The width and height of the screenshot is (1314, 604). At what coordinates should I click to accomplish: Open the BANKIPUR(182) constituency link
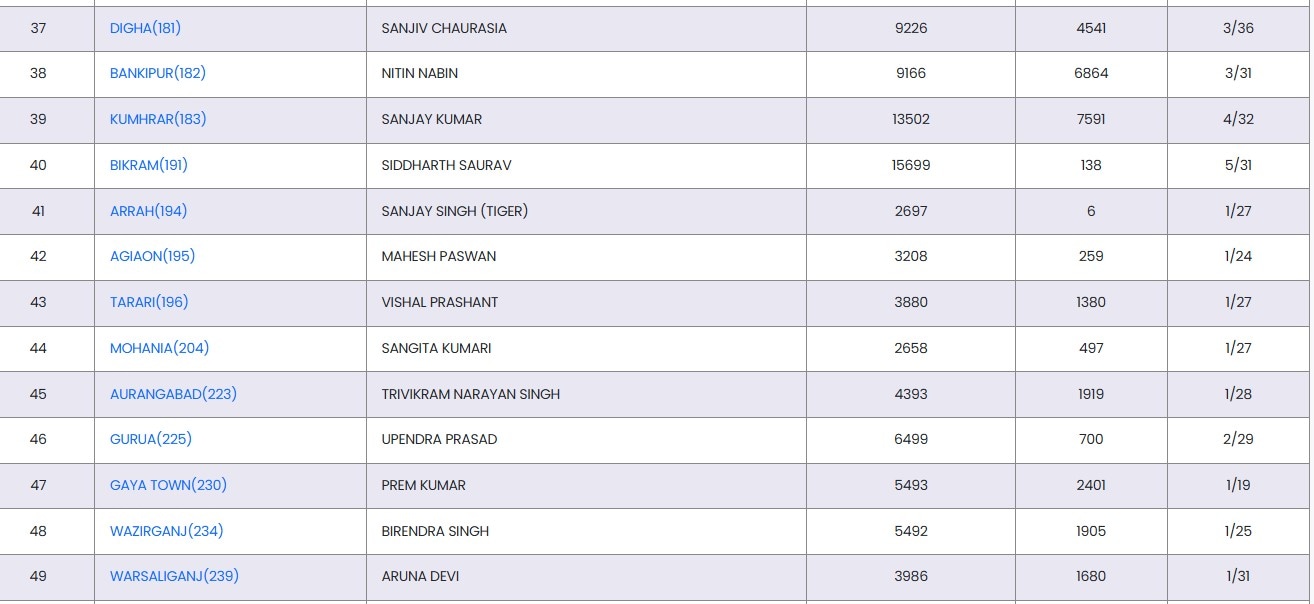tap(158, 73)
